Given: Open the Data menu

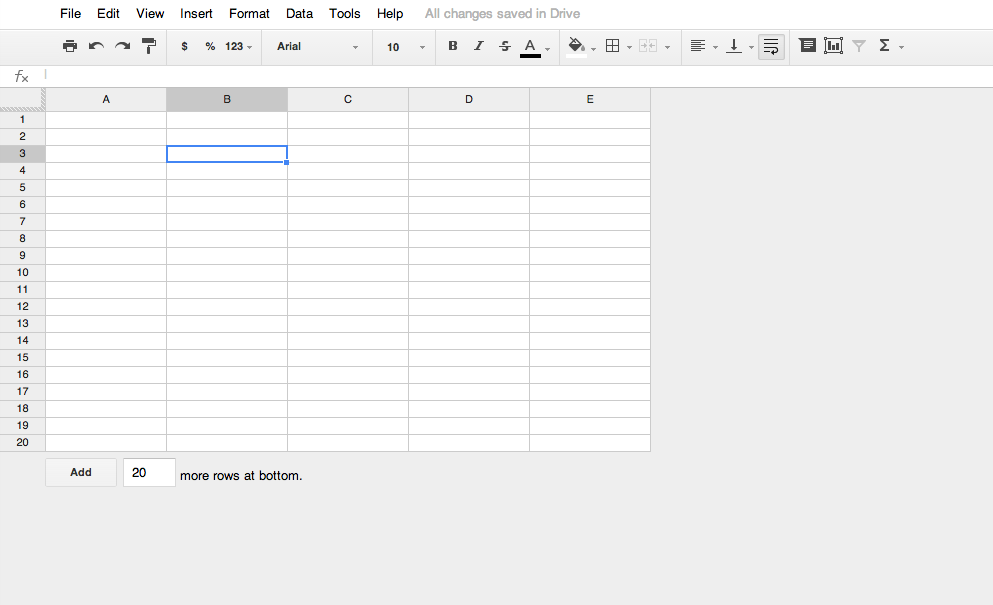Looking at the screenshot, I should 299,13.
